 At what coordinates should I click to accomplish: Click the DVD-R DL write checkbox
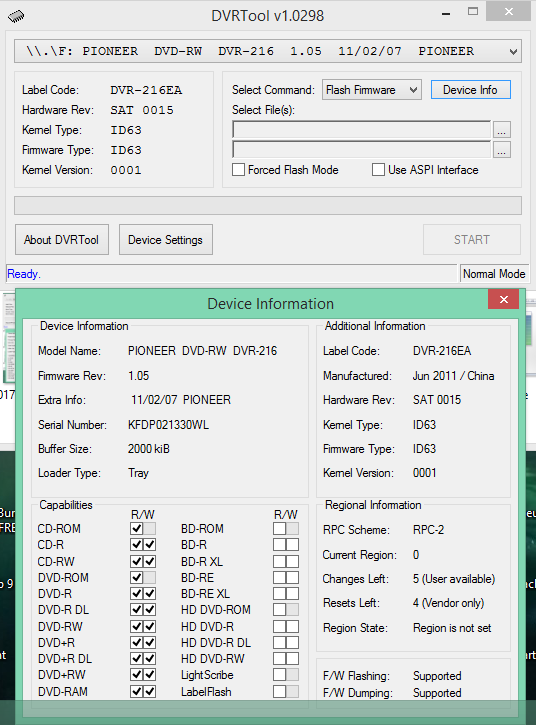coord(150,610)
